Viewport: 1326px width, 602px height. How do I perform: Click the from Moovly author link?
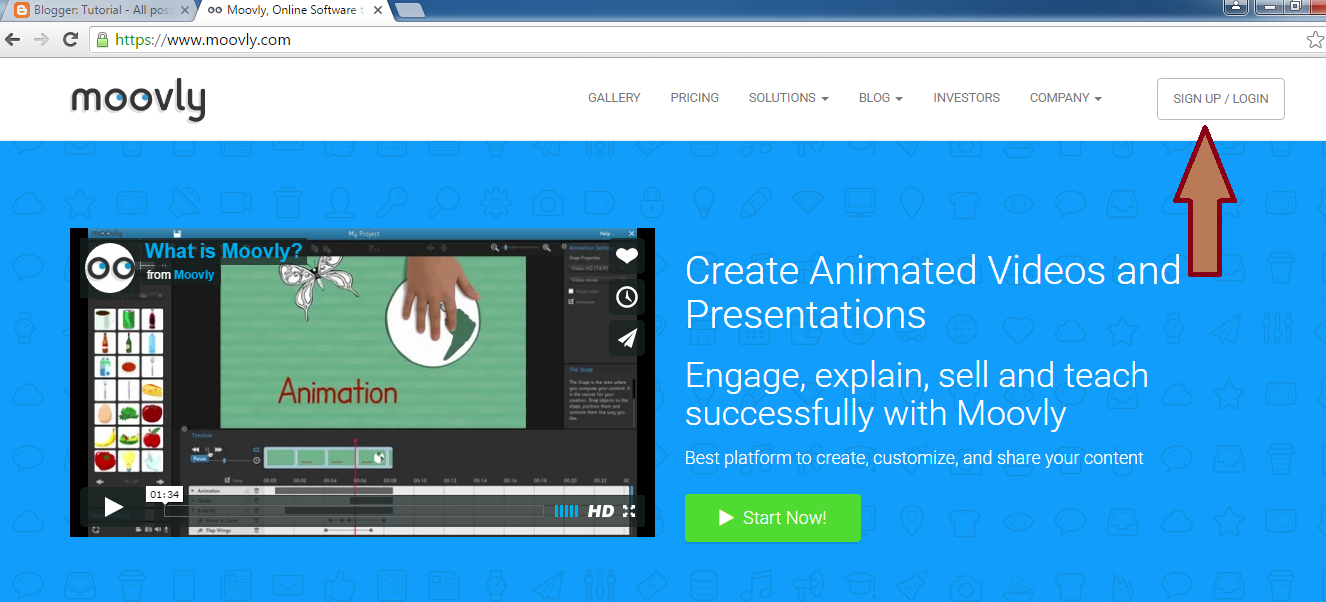[194, 275]
